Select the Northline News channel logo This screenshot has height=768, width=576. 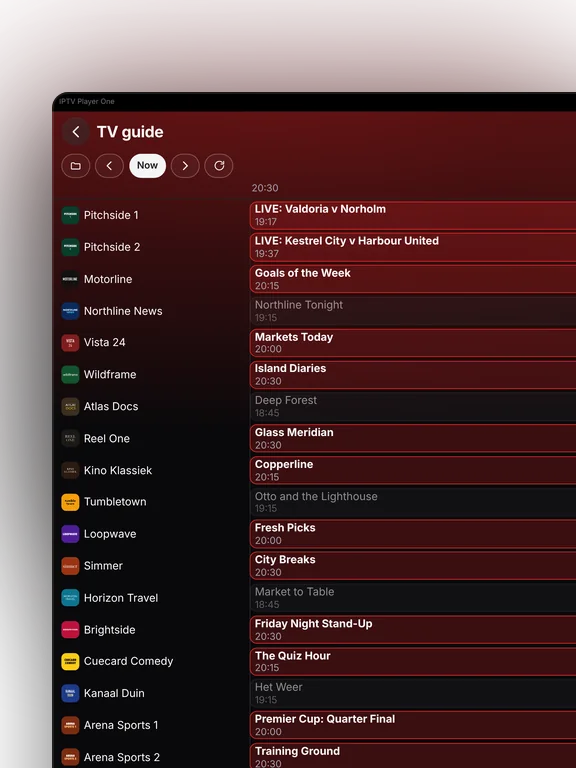pyautogui.click(x=70, y=311)
